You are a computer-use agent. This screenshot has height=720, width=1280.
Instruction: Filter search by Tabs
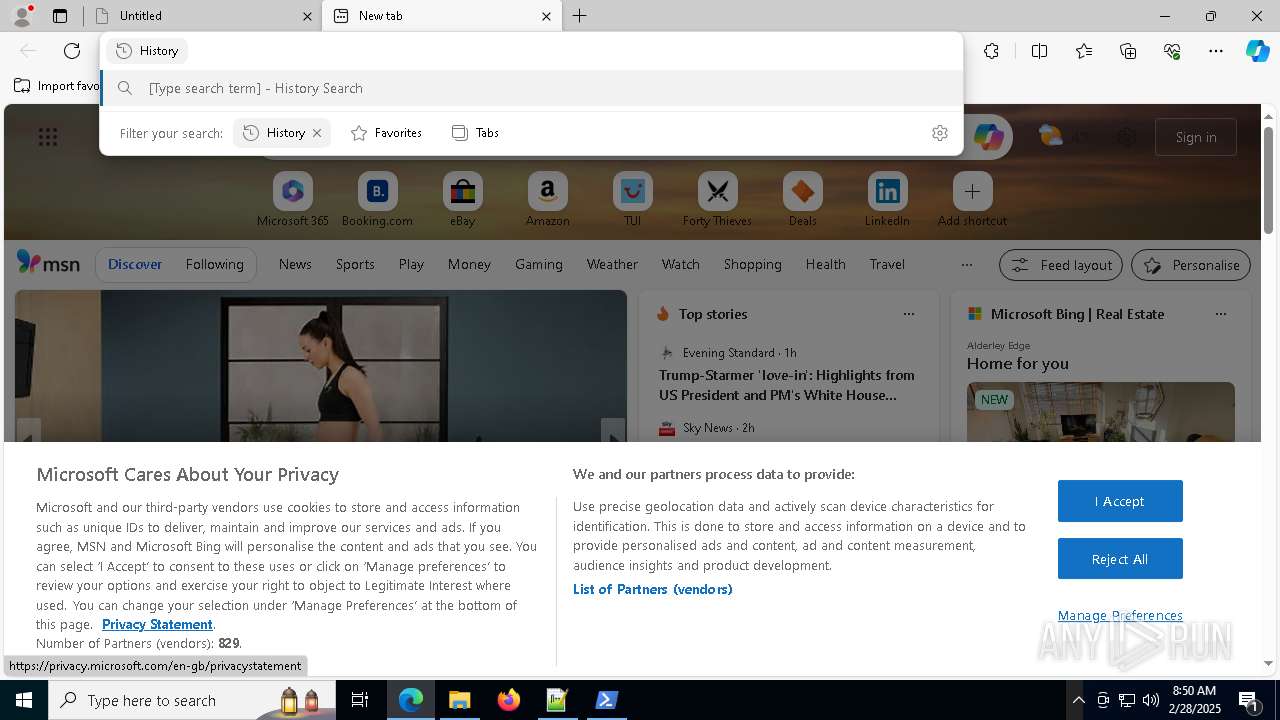(476, 133)
